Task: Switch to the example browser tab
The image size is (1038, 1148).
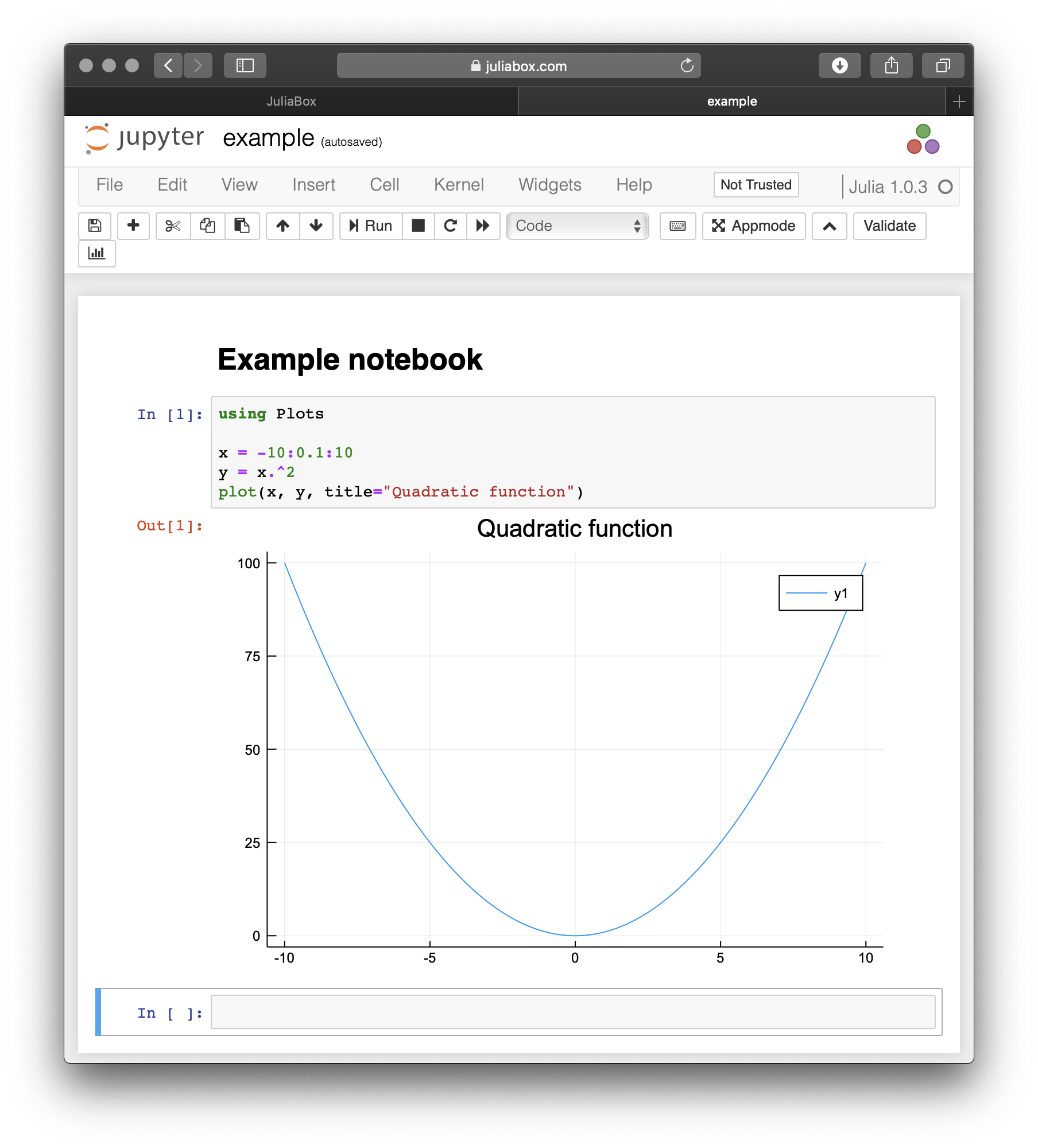Action: click(732, 101)
